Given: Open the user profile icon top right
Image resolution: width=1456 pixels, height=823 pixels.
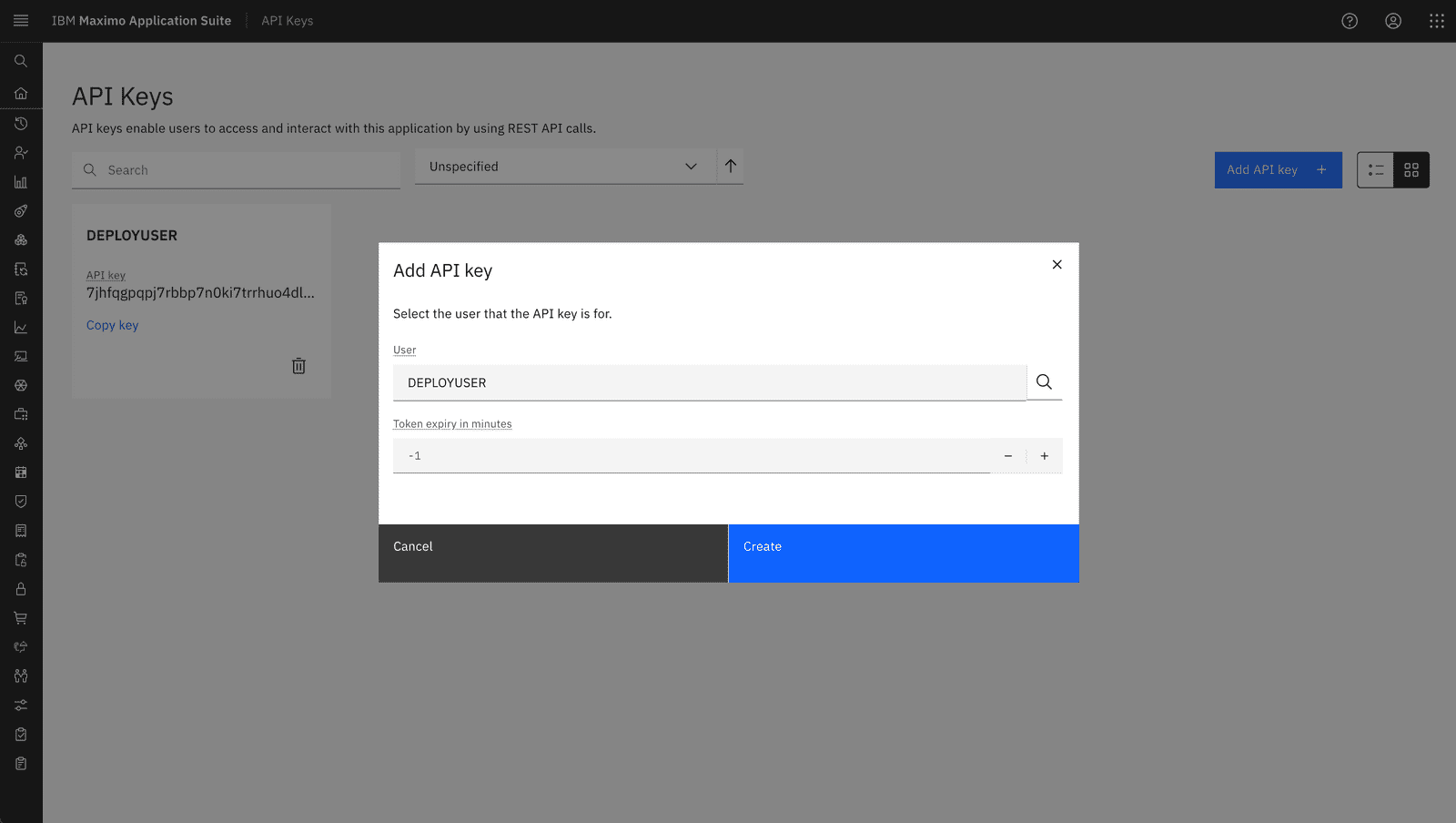Looking at the screenshot, I should click(1393, 21).
